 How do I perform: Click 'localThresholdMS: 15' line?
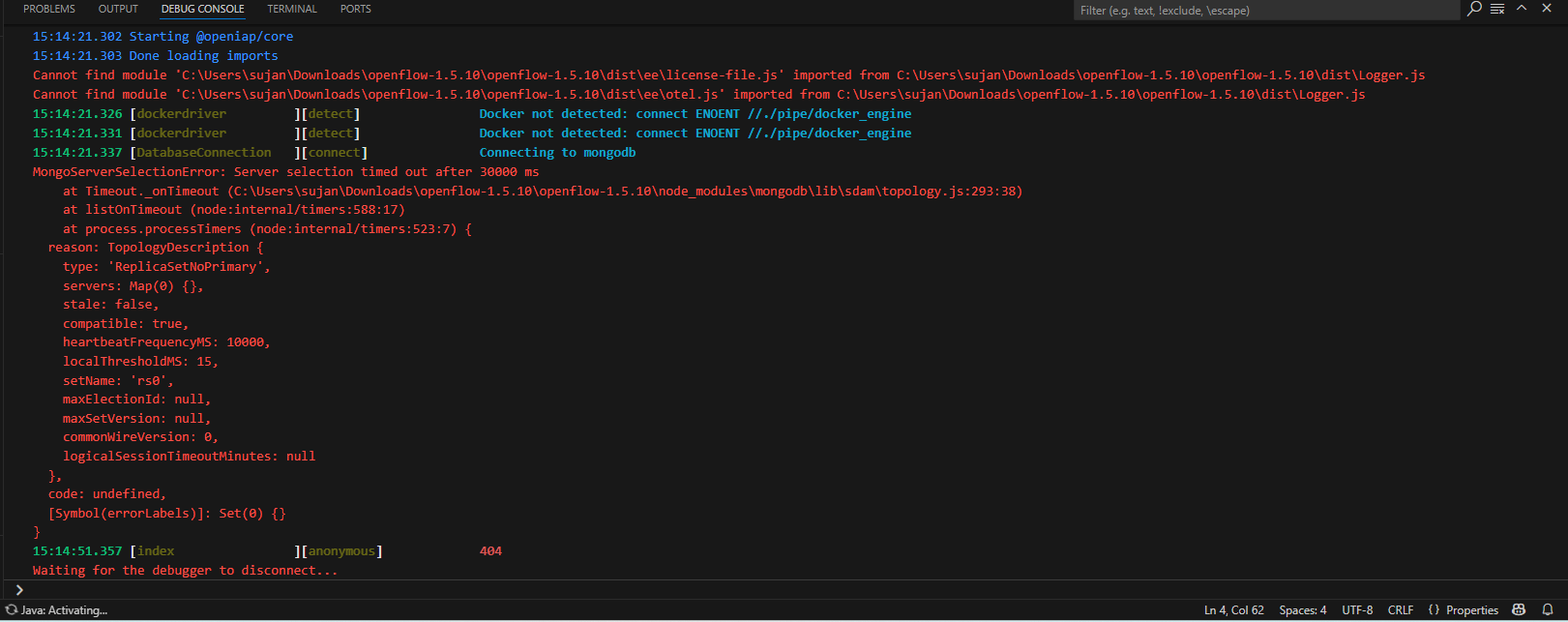coord(140,362)
